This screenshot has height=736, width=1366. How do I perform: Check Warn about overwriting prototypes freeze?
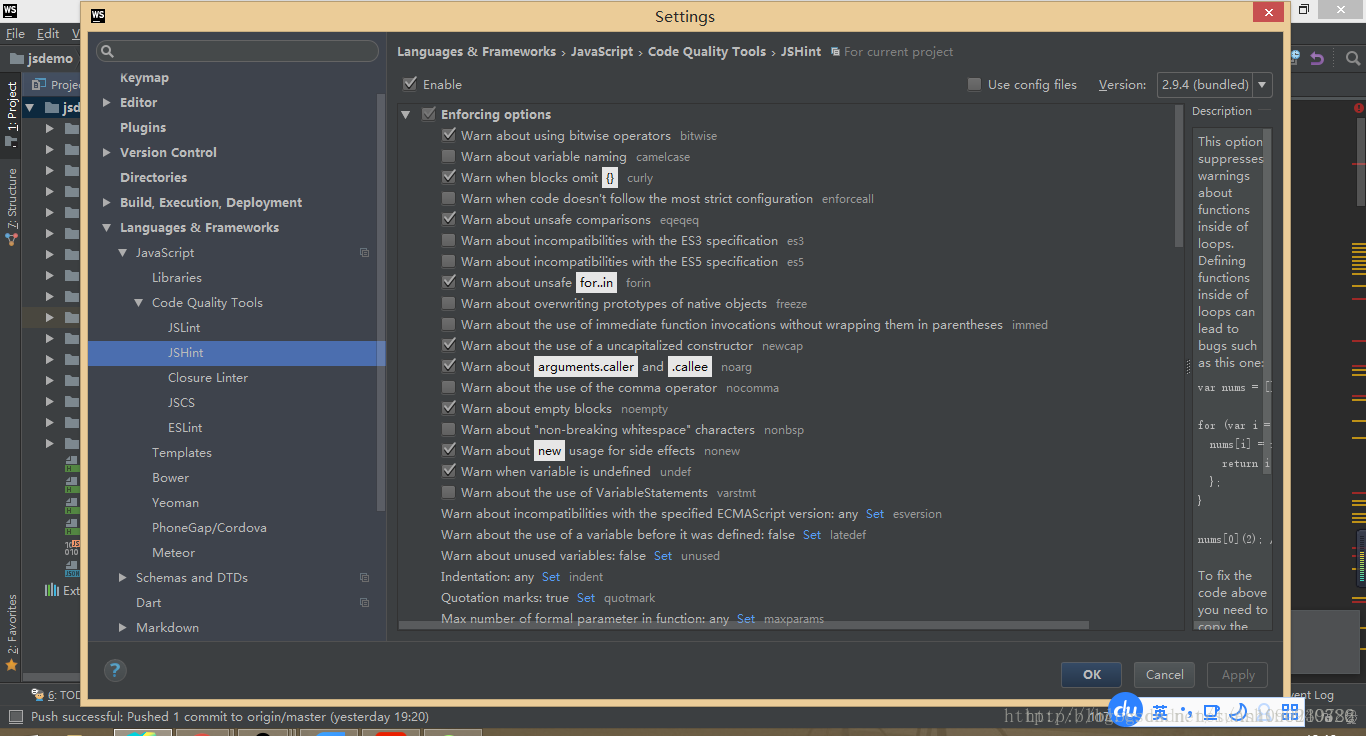point(449,303)
